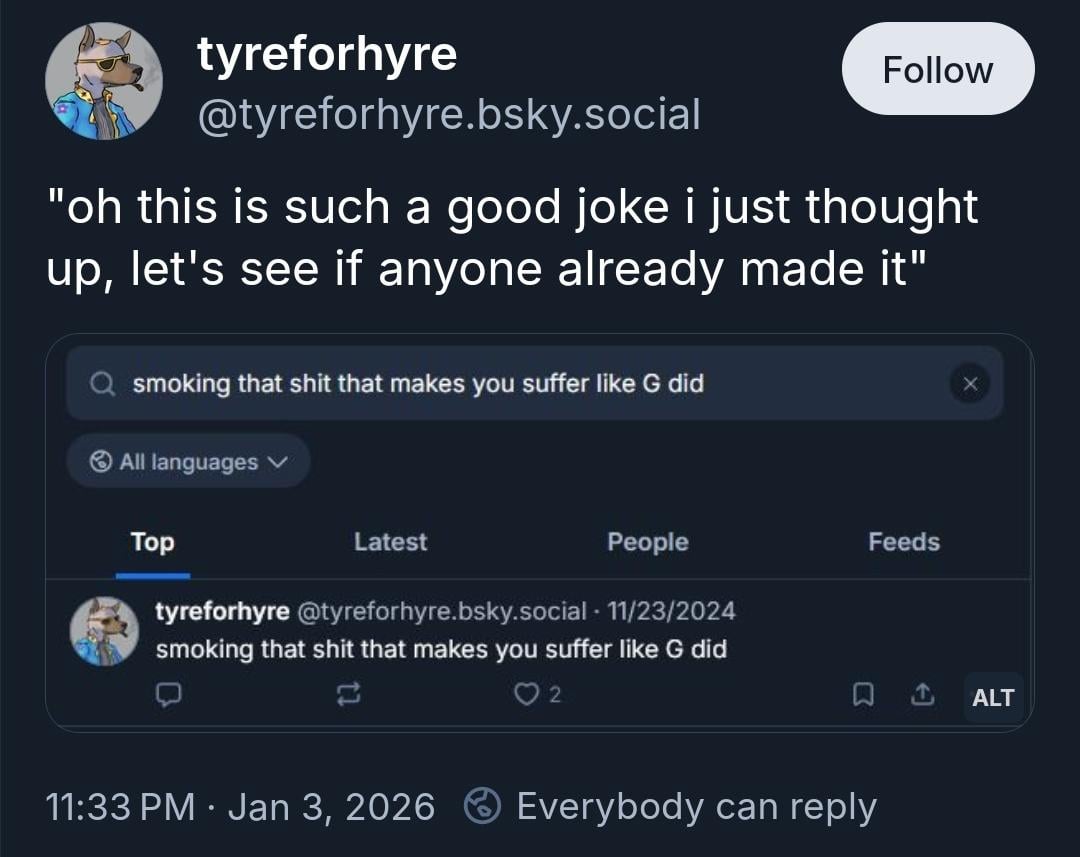This screenshot has width=1080, height=857.
Task: Switch to the People tab
Action: (x=647, y=542)
